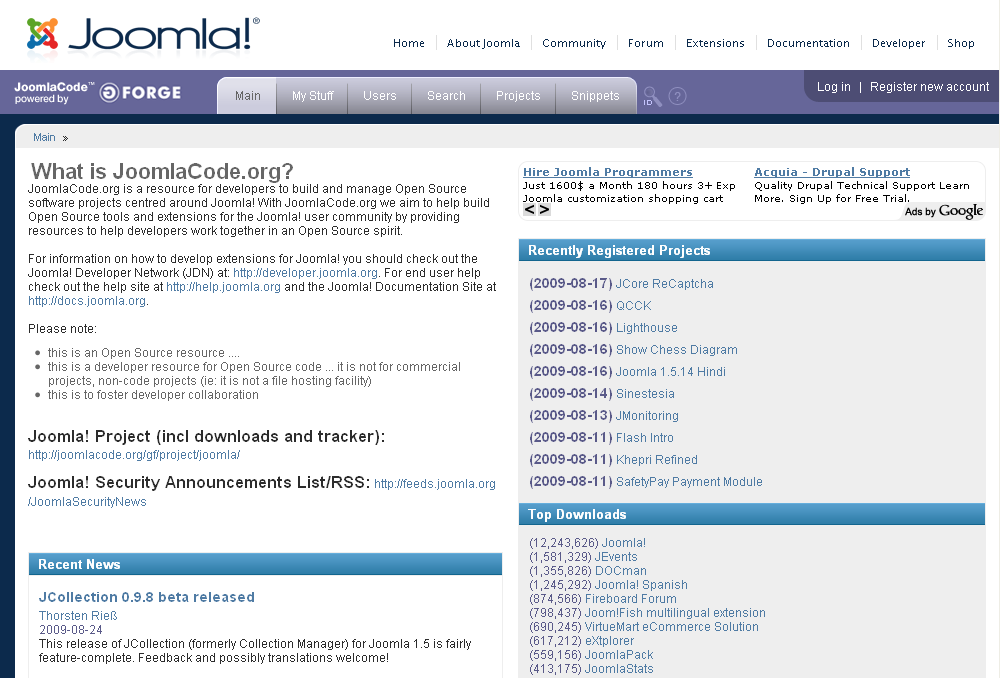This screenshot has width=1000, height=678.
Task: Open developer.joomla.org link
Action: tap(305, 273)
